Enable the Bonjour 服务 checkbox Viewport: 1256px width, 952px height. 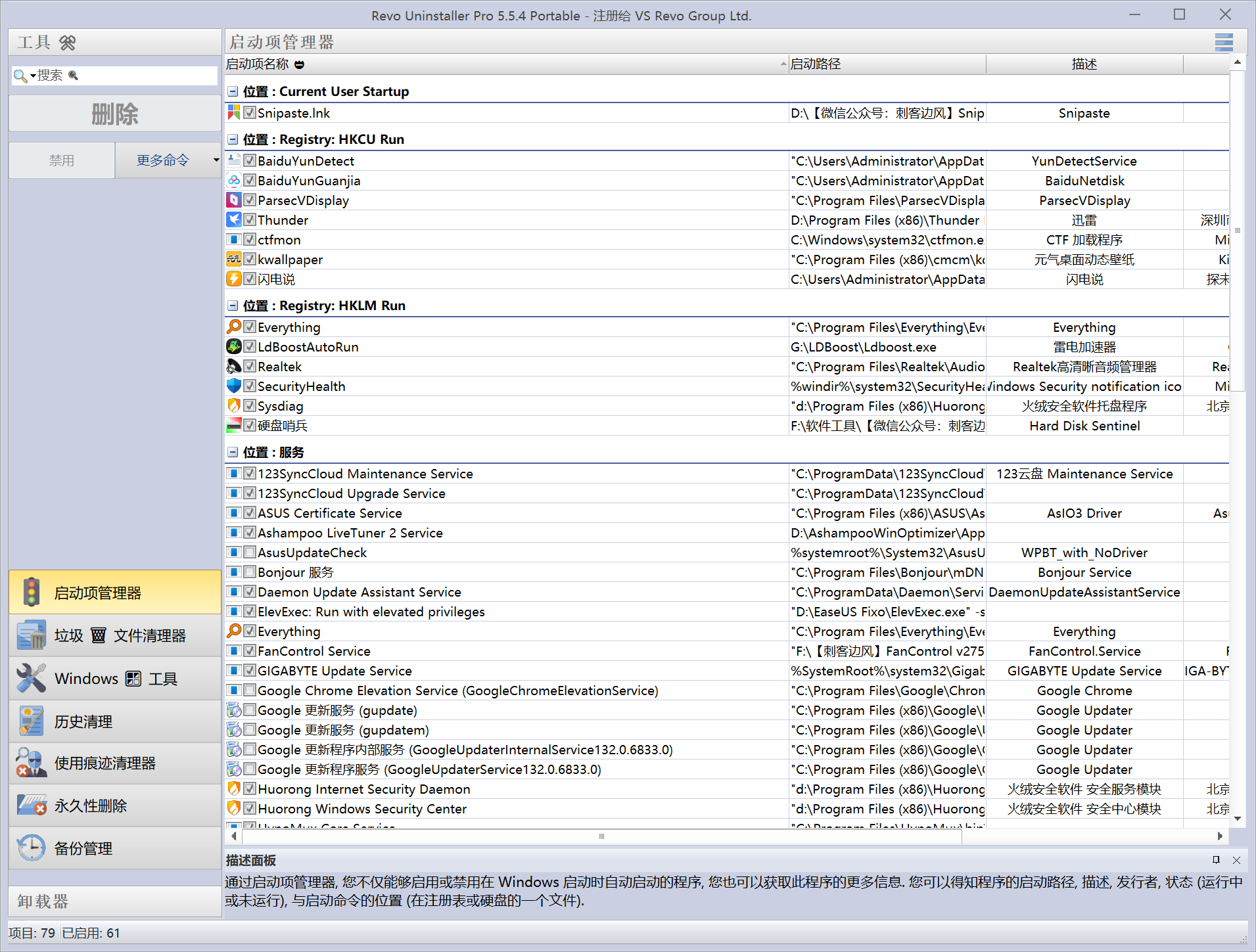(x=250, y=572)
